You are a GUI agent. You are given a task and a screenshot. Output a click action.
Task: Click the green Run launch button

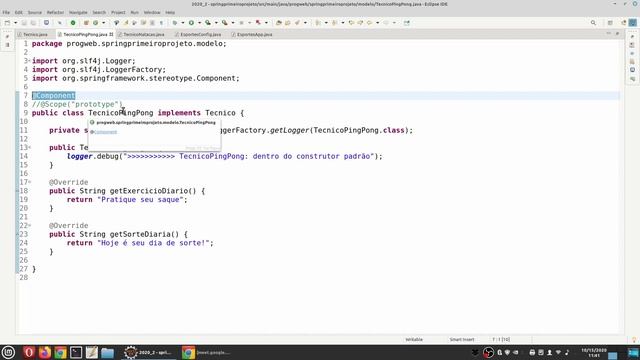(x=191, y=23)
